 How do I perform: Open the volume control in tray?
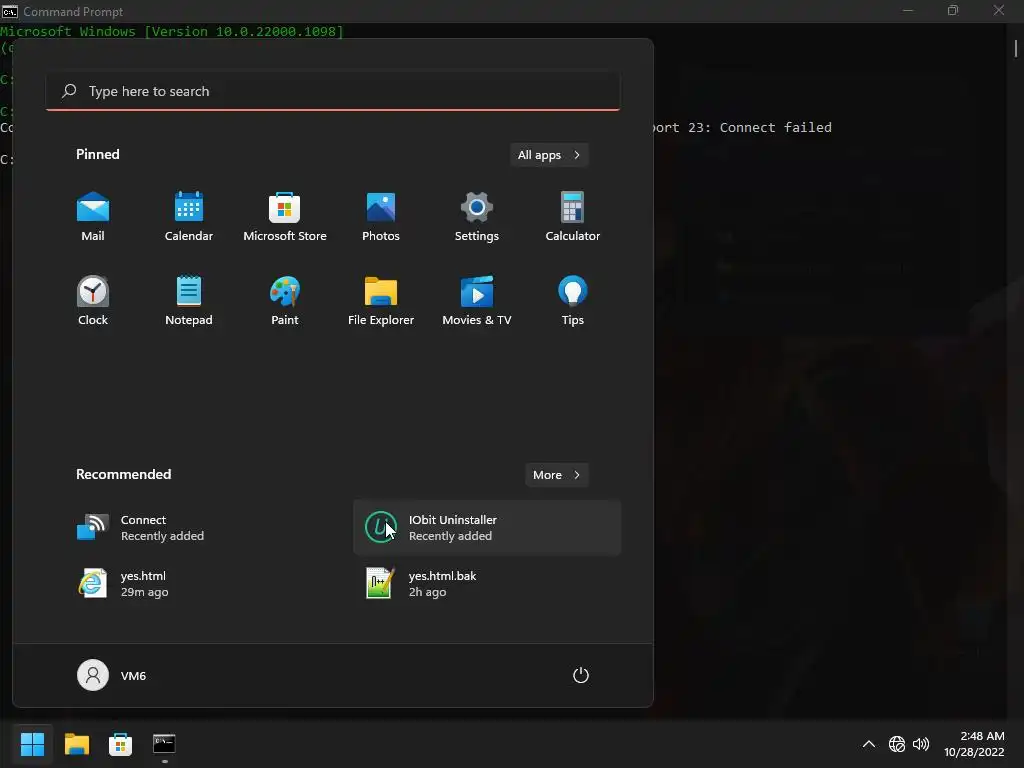pos(921,744)
